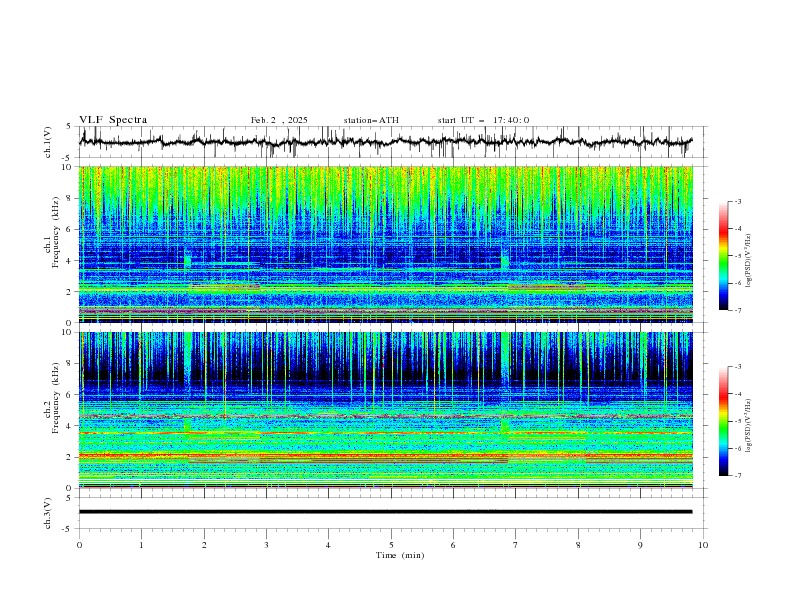Click the "ch.3(V)" axis label
Screen dimensions: 792x612
(48, 513)
